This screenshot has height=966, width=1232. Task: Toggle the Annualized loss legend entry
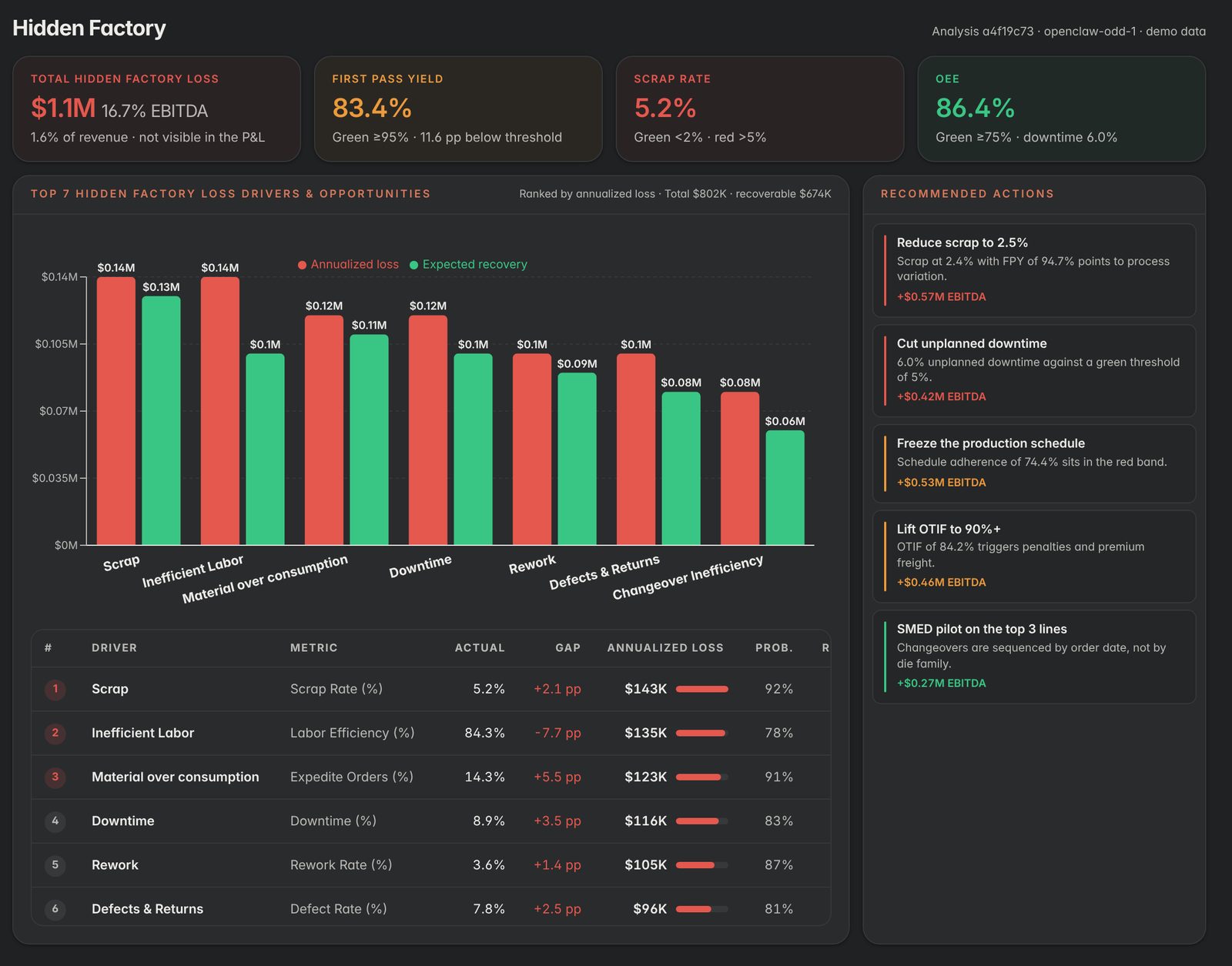(348, 264)
